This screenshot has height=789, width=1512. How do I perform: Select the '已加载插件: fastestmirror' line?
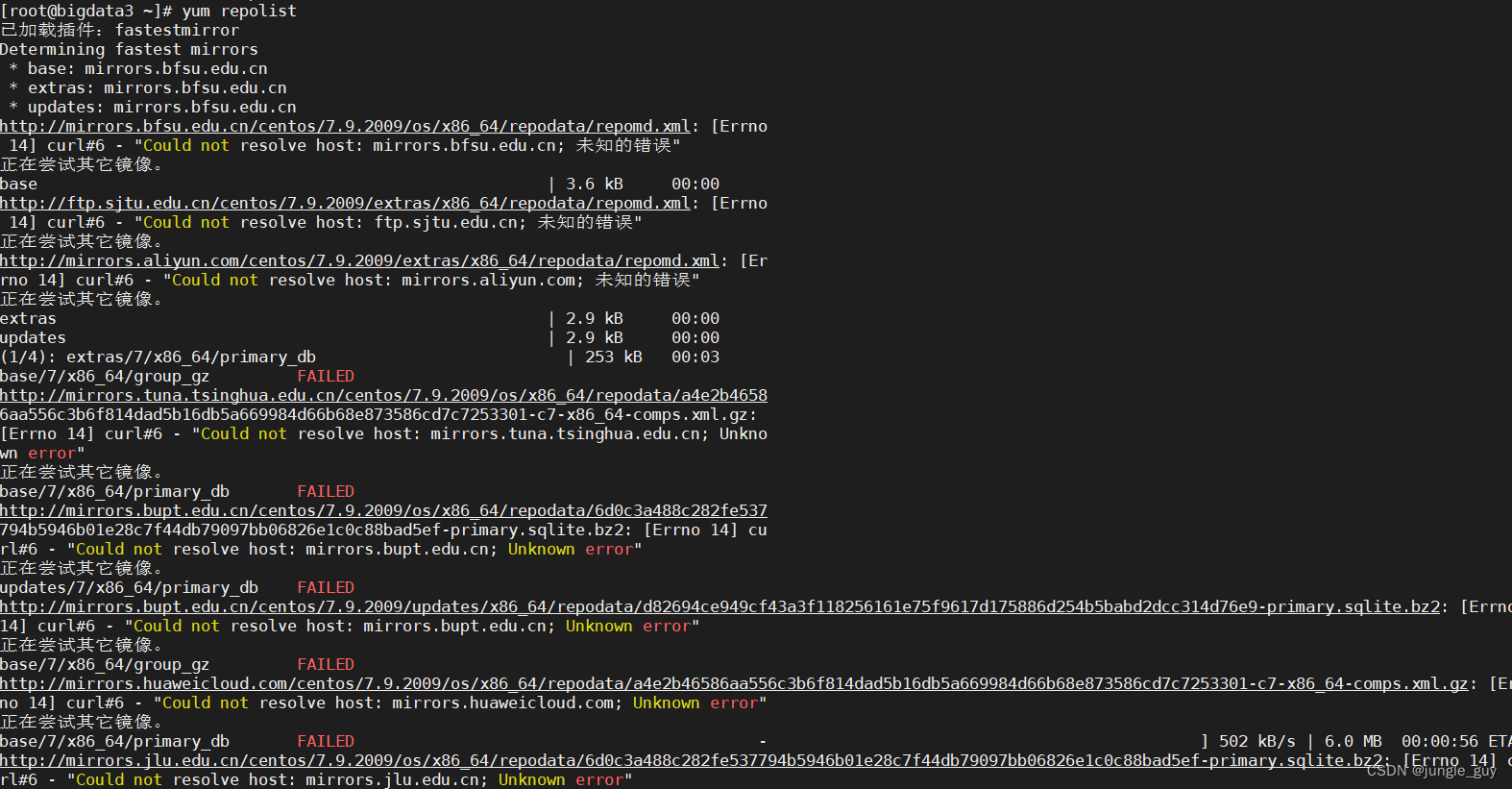[x=119, y=30]
